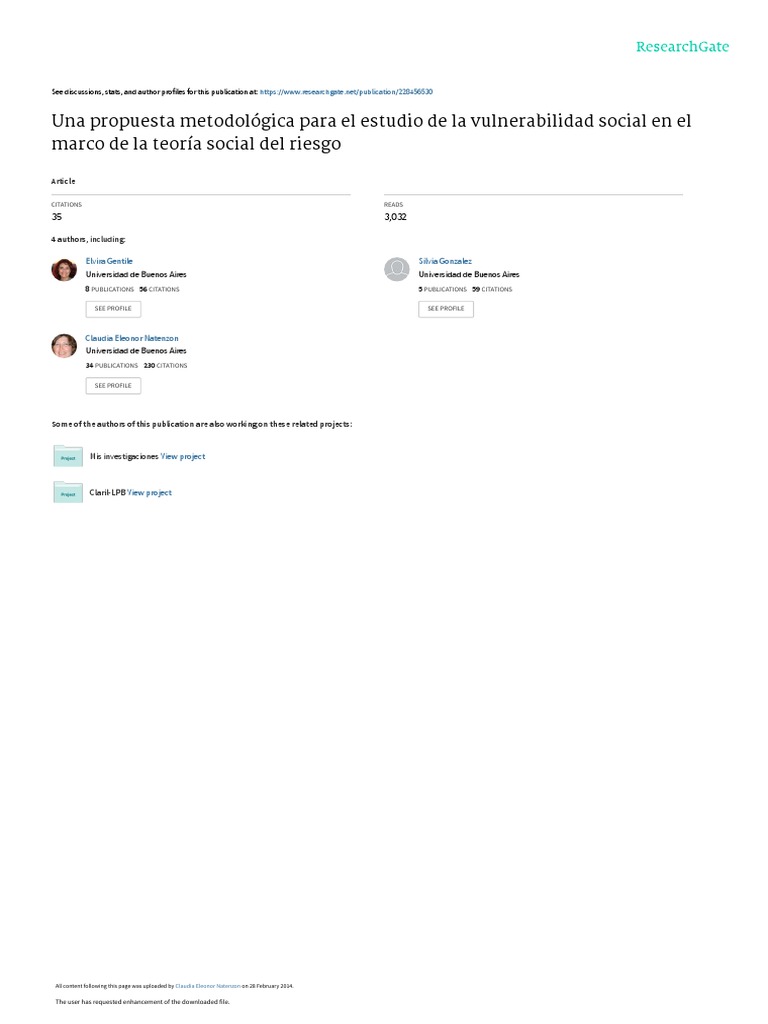The height and width of the screenshot is (1024, 768).
Task: Open the Silvia Gonzalez name link
Action: (x=445, y=261)
